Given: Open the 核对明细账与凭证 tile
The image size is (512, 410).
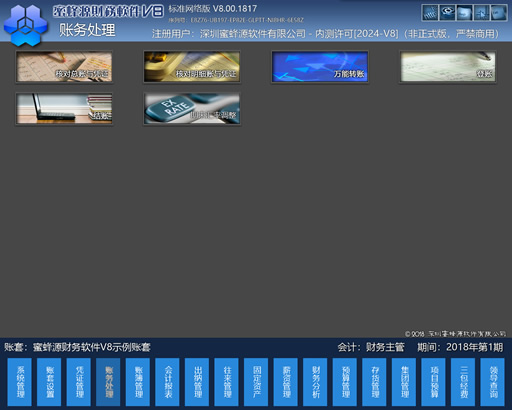Looking at the screenshot, I should pyautogui.click(x=192, y=67).
